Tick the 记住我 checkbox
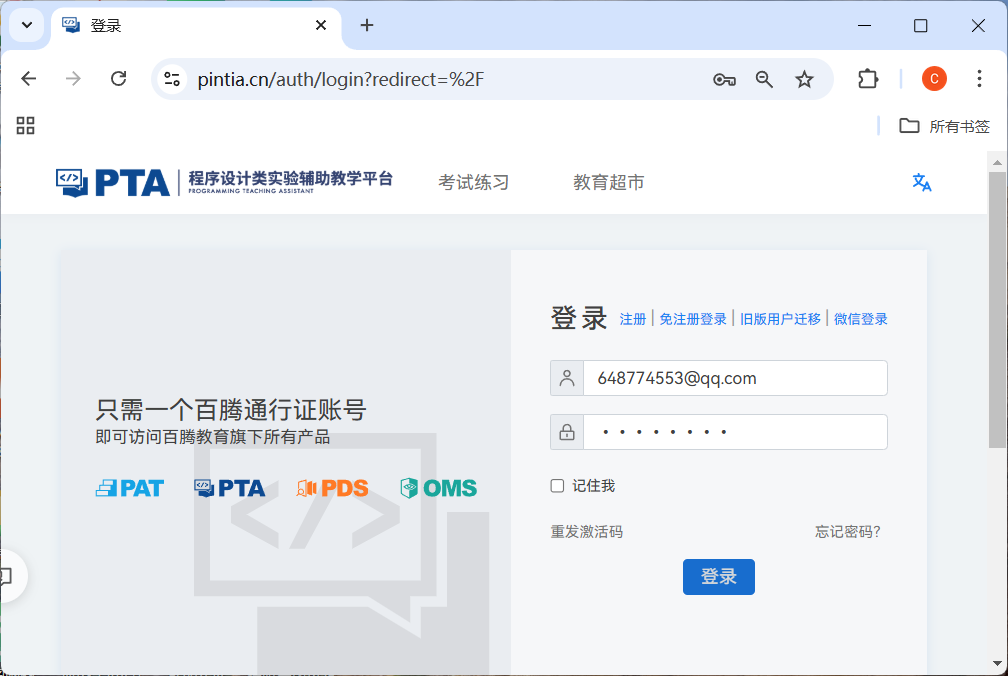1008x676 pixels. click(x=557, y=486)
